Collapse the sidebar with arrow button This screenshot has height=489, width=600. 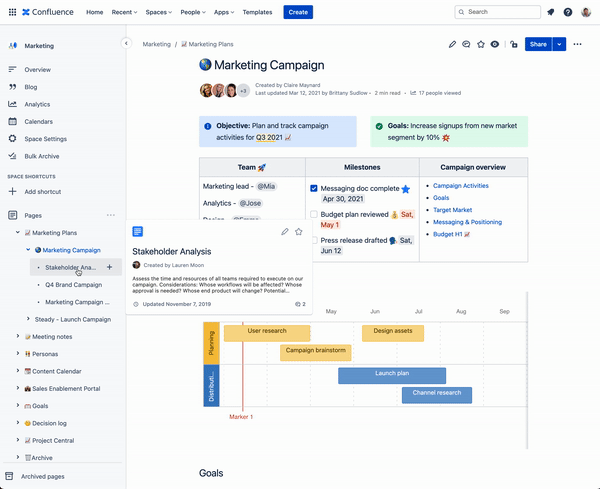coord(126,43)
